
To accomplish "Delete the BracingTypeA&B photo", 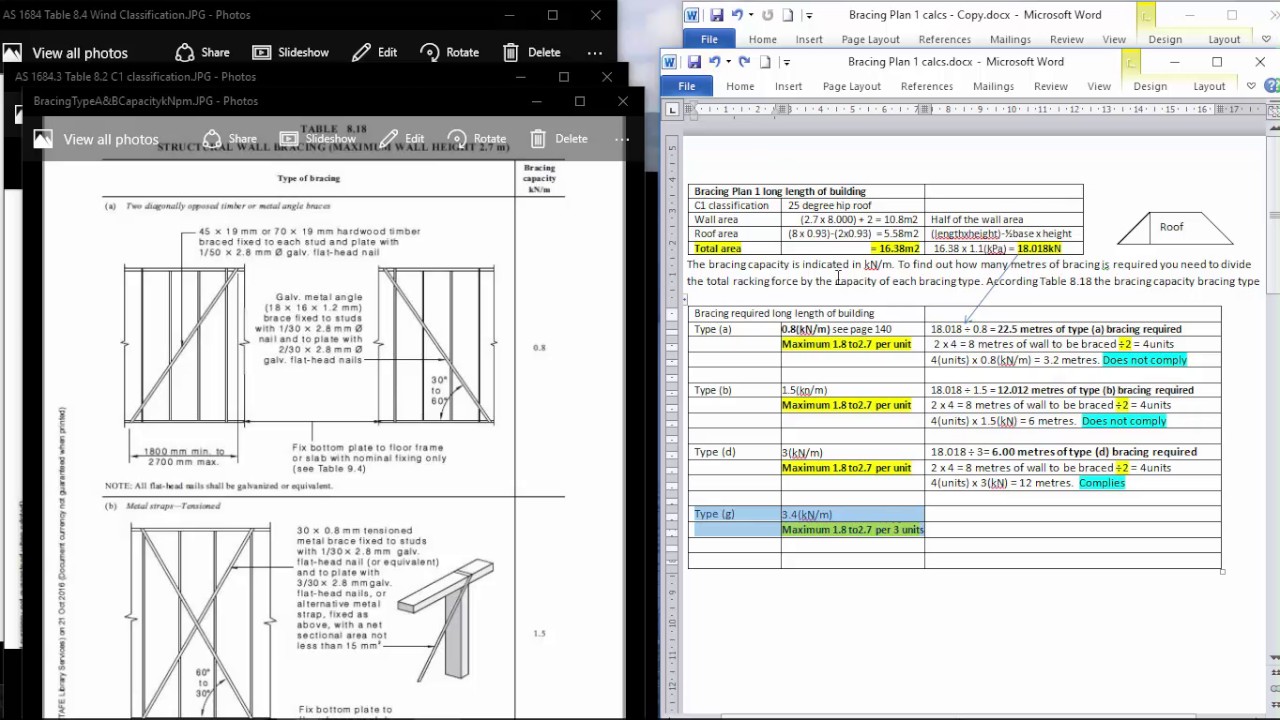I will [558, 139].
